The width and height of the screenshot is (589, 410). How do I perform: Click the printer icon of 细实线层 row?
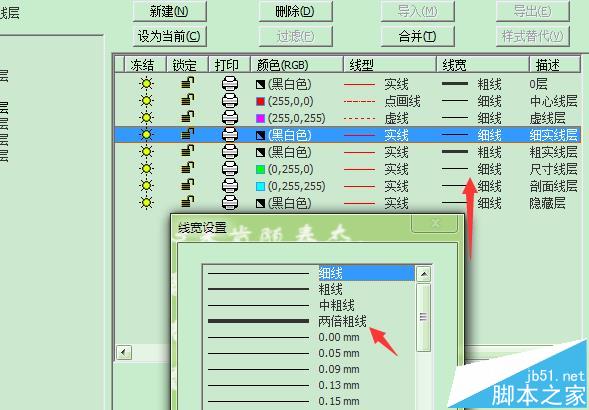[230, 135]
